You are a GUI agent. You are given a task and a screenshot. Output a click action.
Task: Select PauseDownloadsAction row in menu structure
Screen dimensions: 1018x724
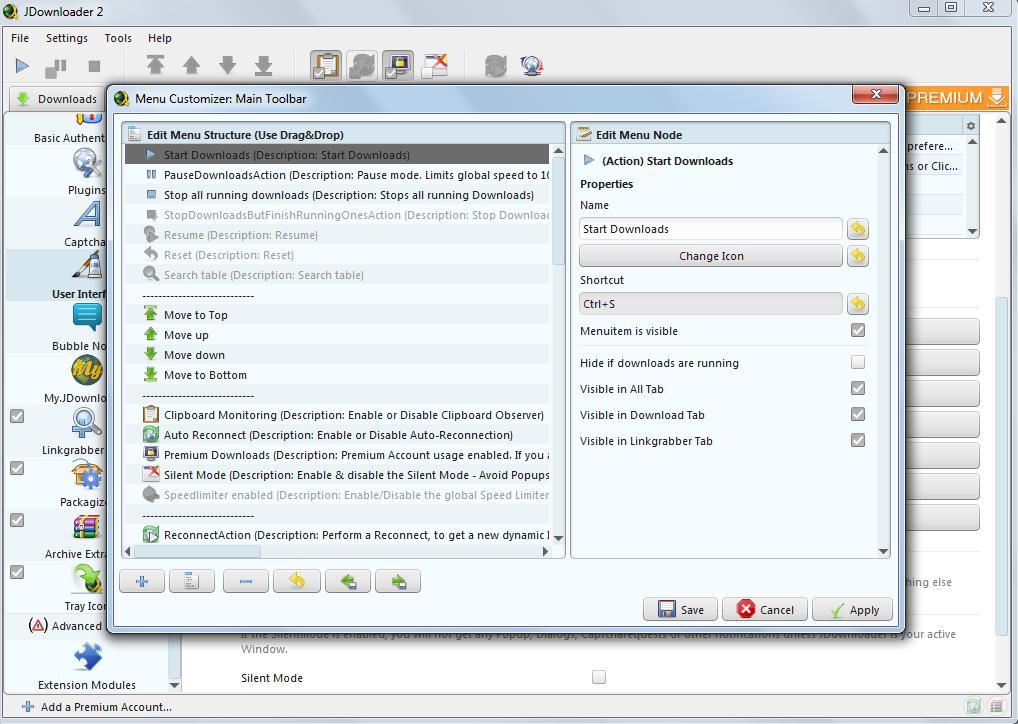coord(337,175)
